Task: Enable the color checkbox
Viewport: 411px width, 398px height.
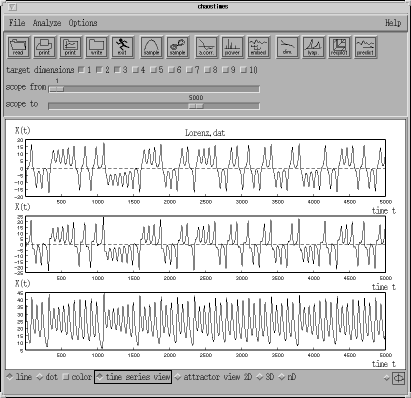Action: coord(66,377)
